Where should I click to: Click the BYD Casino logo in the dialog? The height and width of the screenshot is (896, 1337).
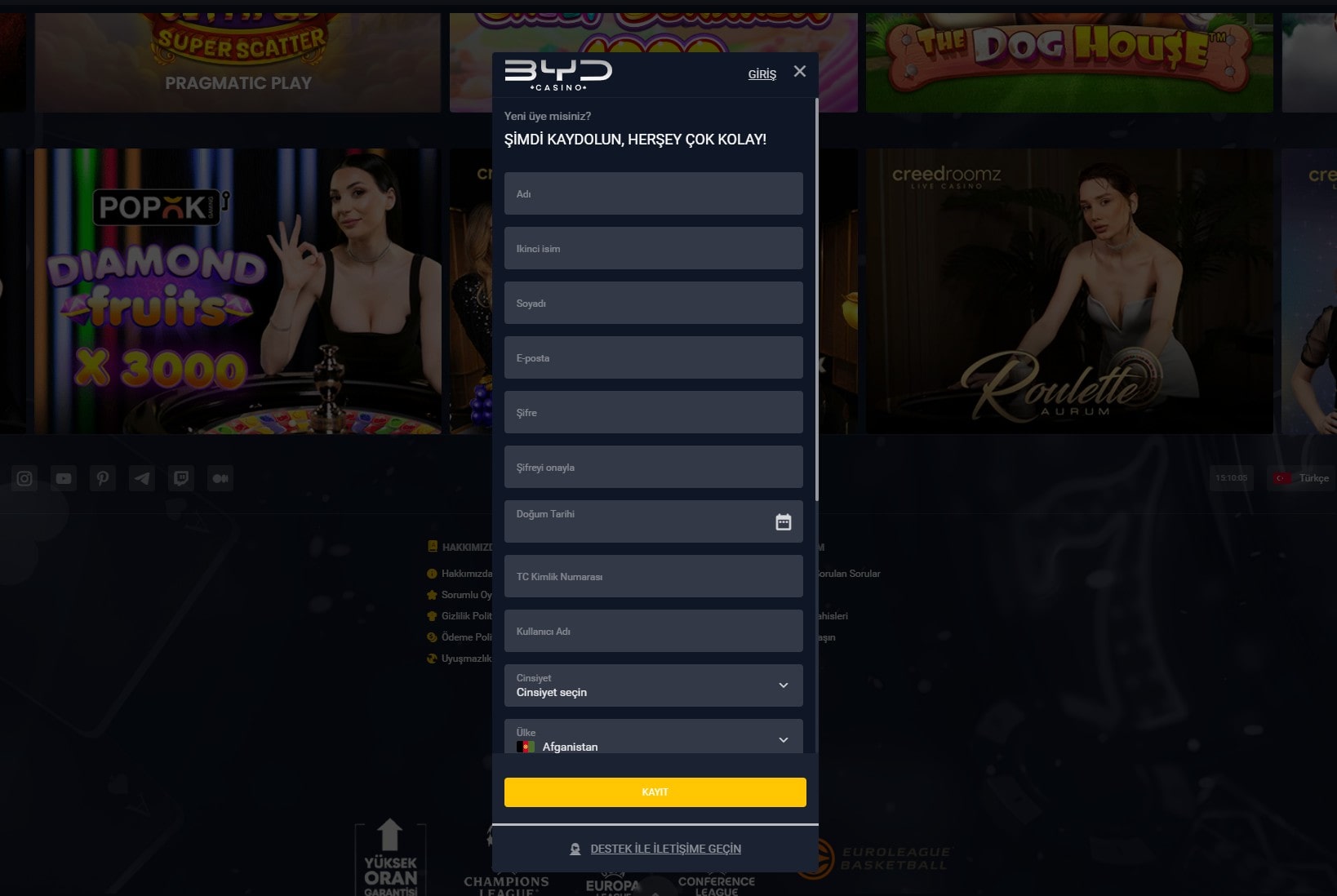pos(558,74)
